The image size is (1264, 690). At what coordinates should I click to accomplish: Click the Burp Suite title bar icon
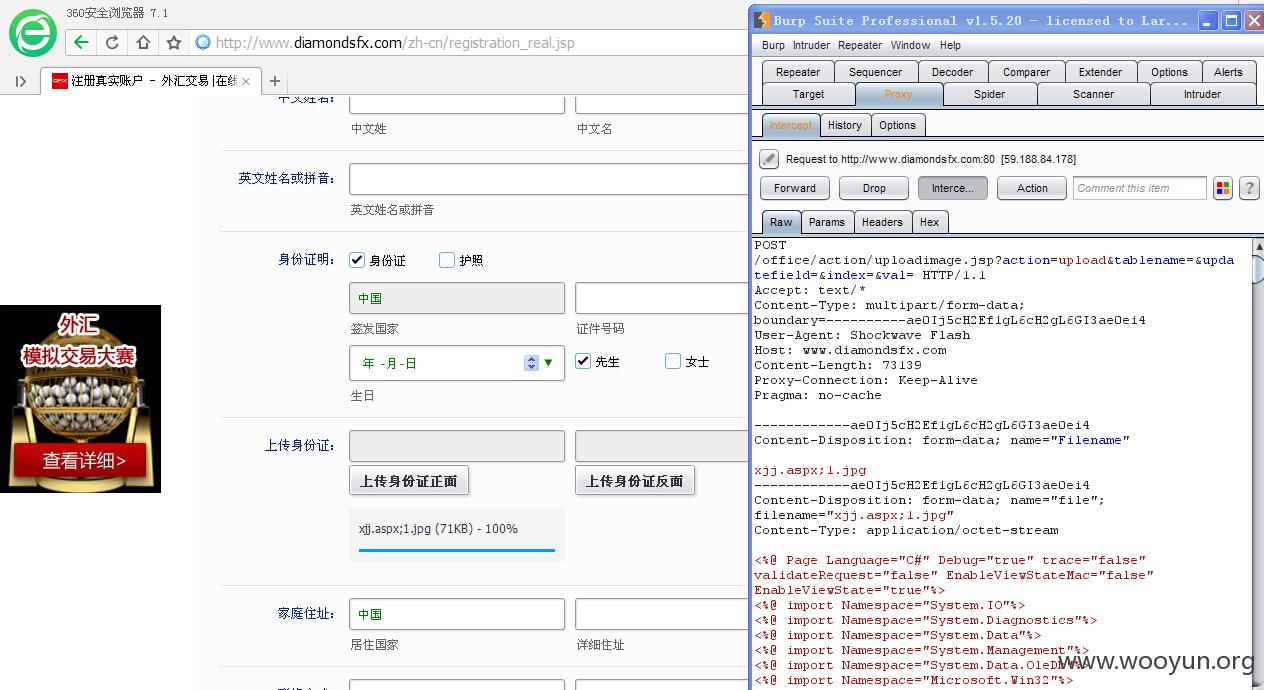[x=762, y=20]
